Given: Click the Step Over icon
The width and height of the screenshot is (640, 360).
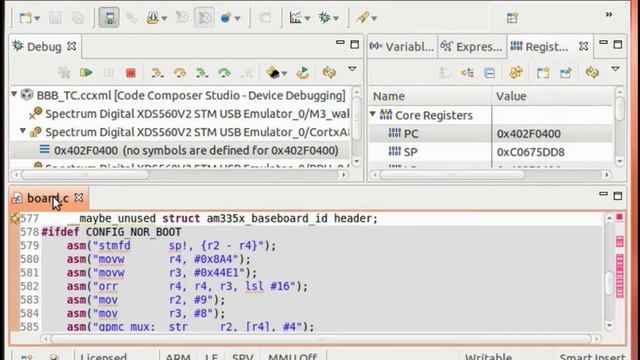Looking at the screenshot, I should [x=180, y=73].
